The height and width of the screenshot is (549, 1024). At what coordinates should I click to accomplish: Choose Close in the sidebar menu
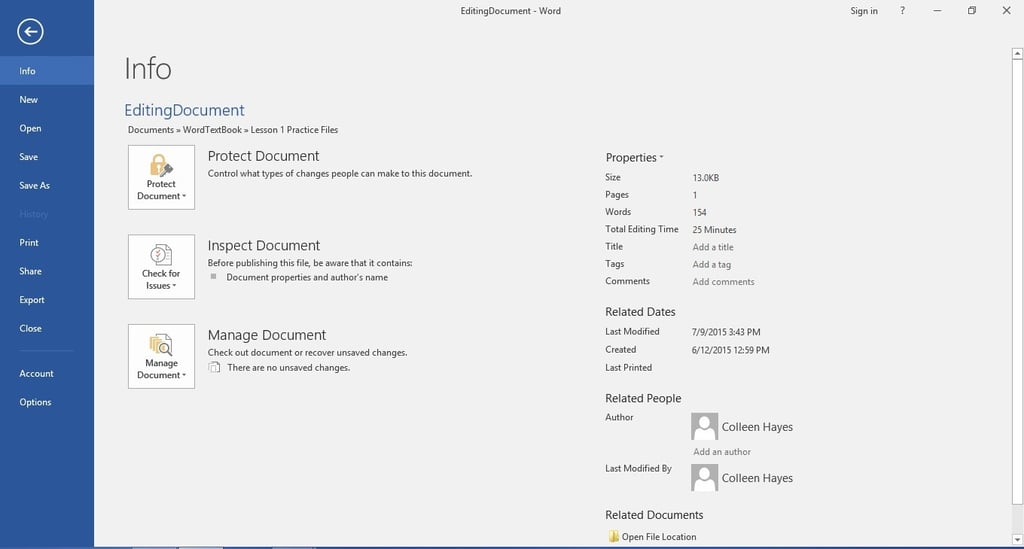tap(47, 328)
